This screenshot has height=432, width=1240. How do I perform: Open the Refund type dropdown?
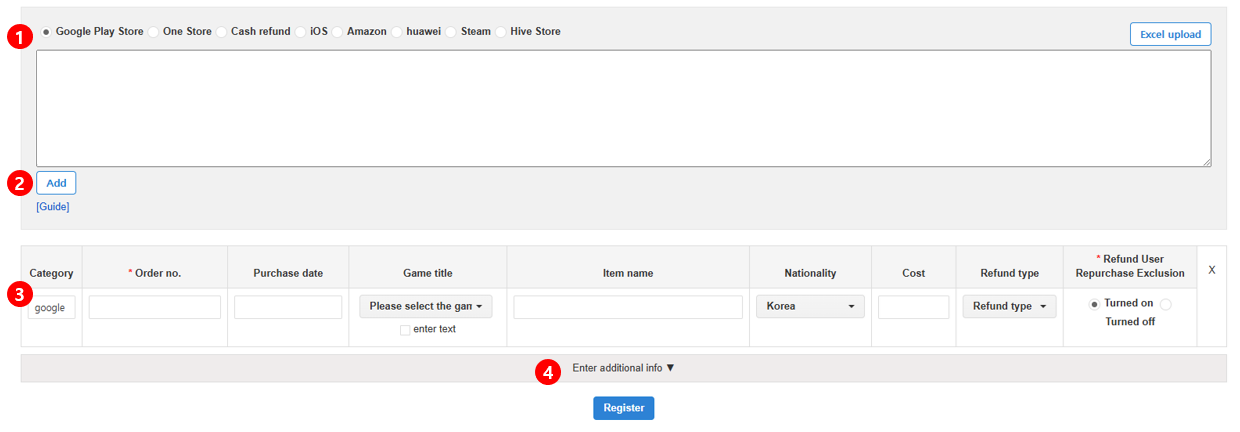[1009, 307]
